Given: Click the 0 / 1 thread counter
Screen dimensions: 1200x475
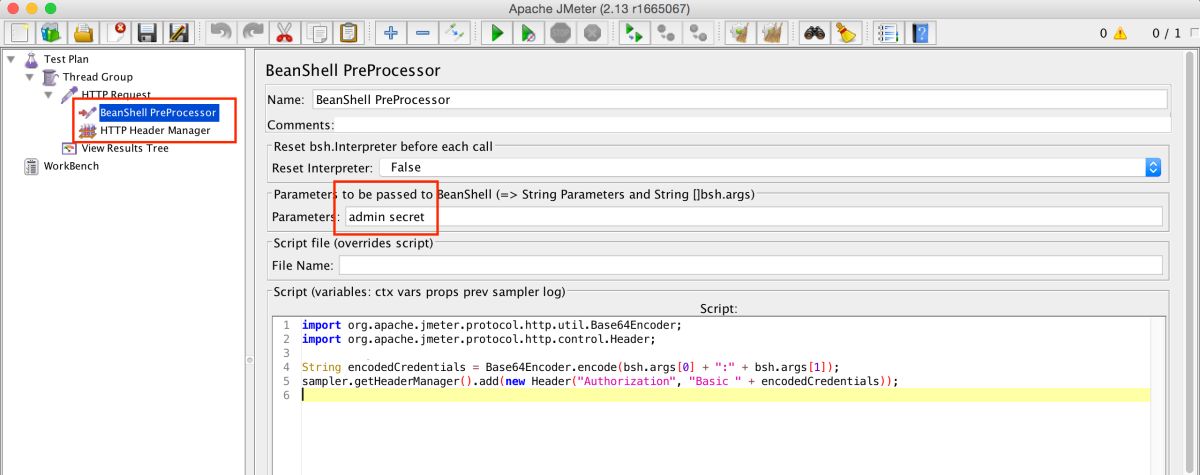Looking at the screenshot, I should (x=1166, y=33).
